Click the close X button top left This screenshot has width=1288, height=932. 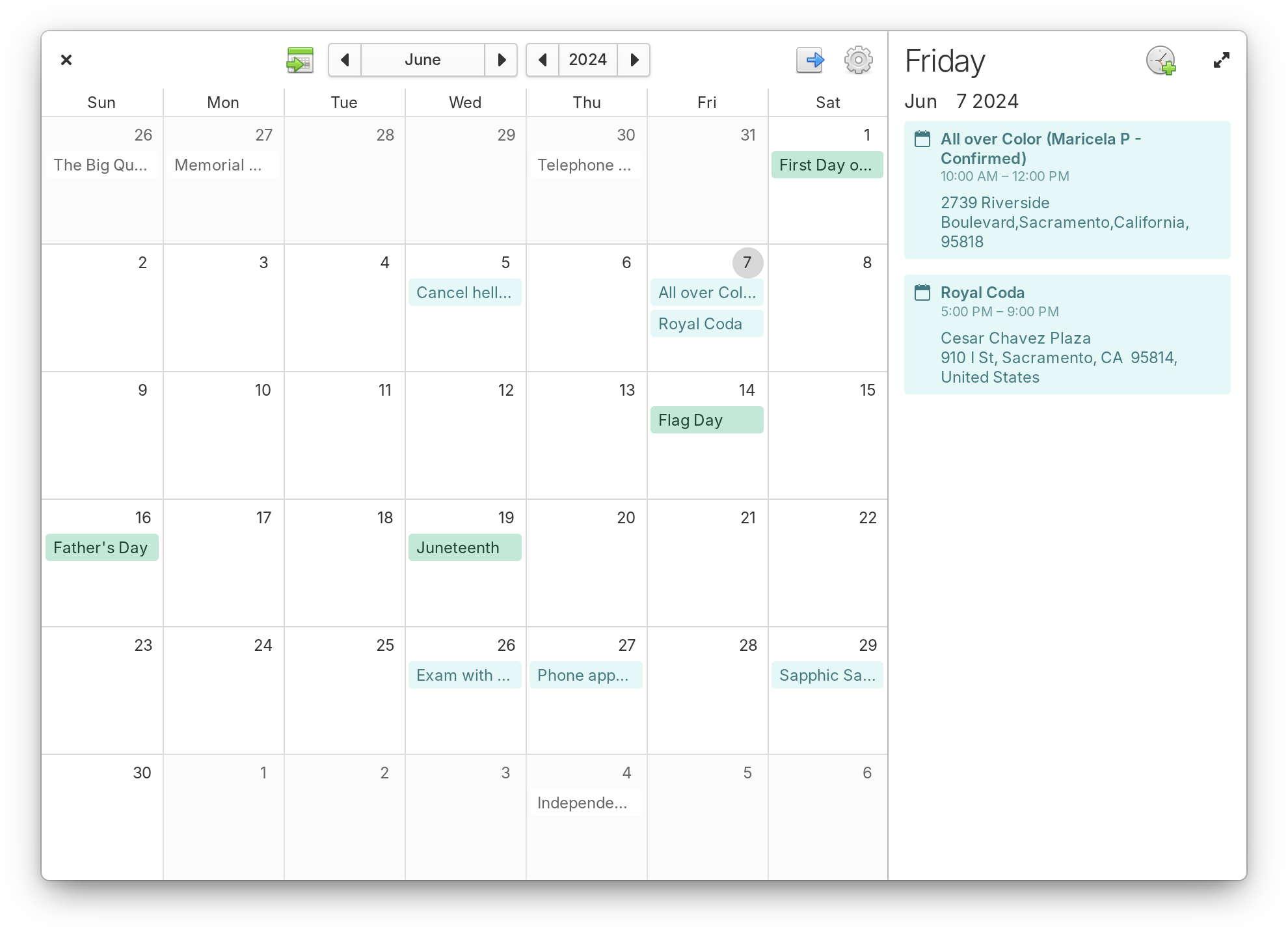tap(67, 60)
